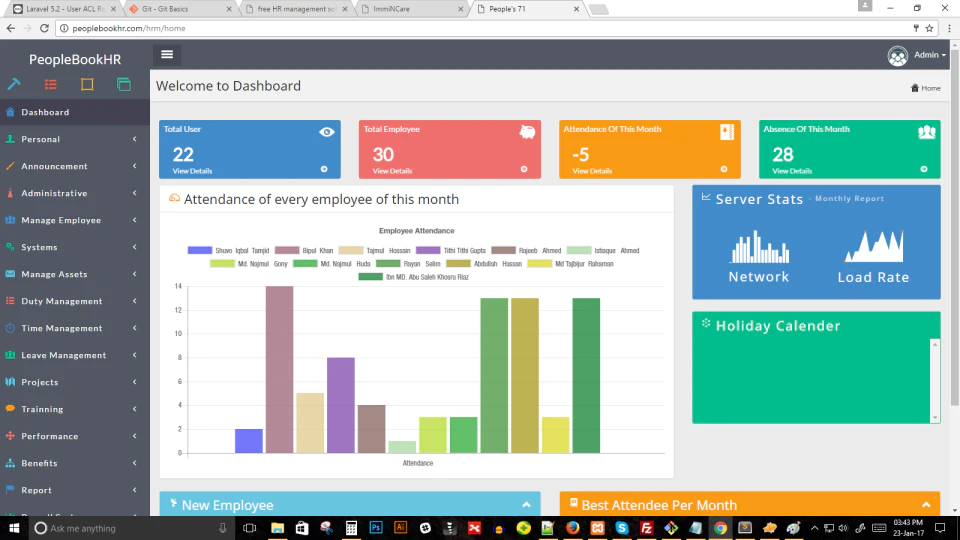
Task: Click the green window icon in sidebar header
Action: 124,84
